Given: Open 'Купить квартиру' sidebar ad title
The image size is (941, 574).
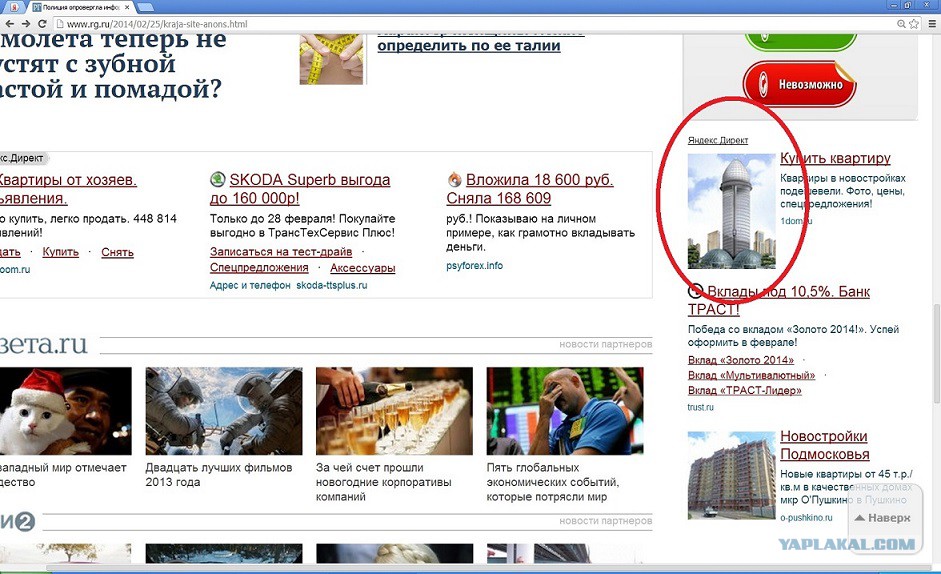Looking at the screenshot, I should tap(835, 159).
